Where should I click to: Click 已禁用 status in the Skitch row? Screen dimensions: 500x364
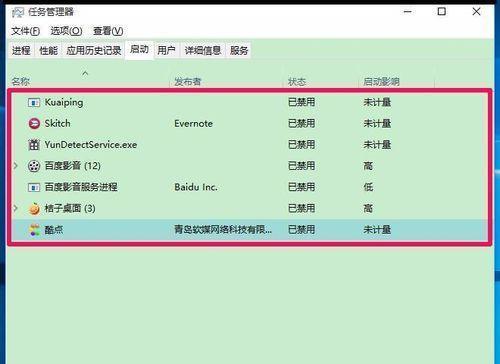301,124
